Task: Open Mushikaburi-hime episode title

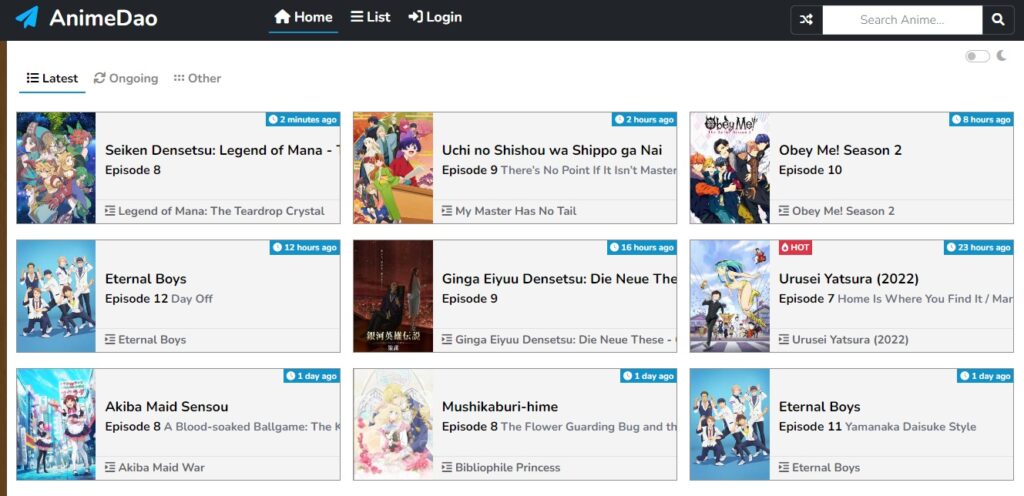Action: [500, 407]
